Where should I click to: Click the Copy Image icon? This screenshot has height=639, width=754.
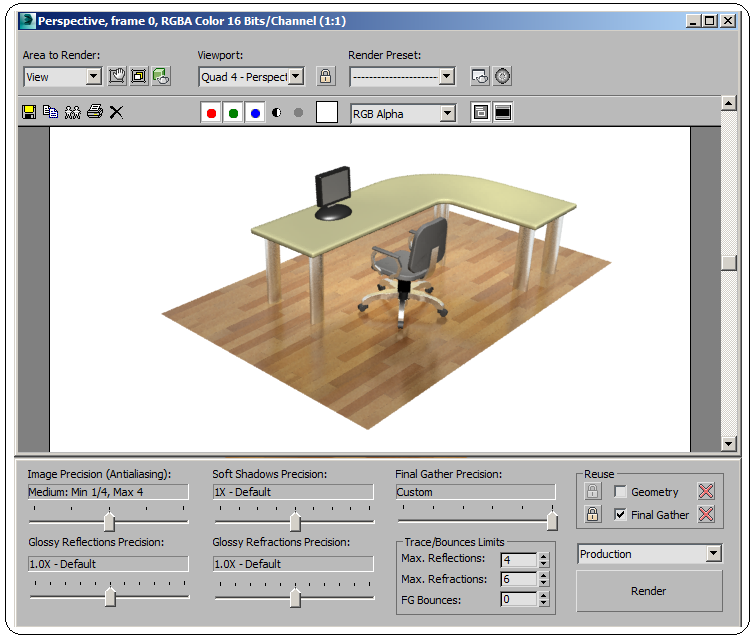click(50, 112)
